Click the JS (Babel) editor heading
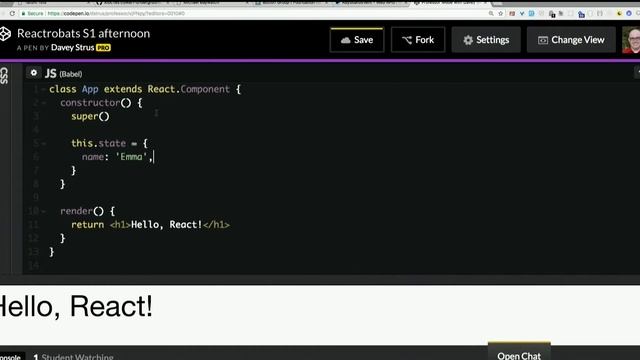Image resolution: width=640 pixels, height=360 pixels. (x=63, y=73)
